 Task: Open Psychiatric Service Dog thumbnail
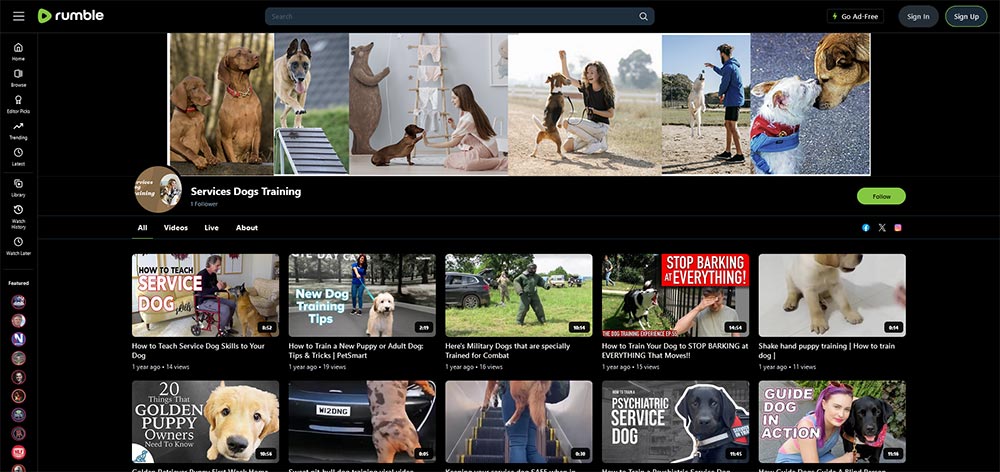point(675,422)
